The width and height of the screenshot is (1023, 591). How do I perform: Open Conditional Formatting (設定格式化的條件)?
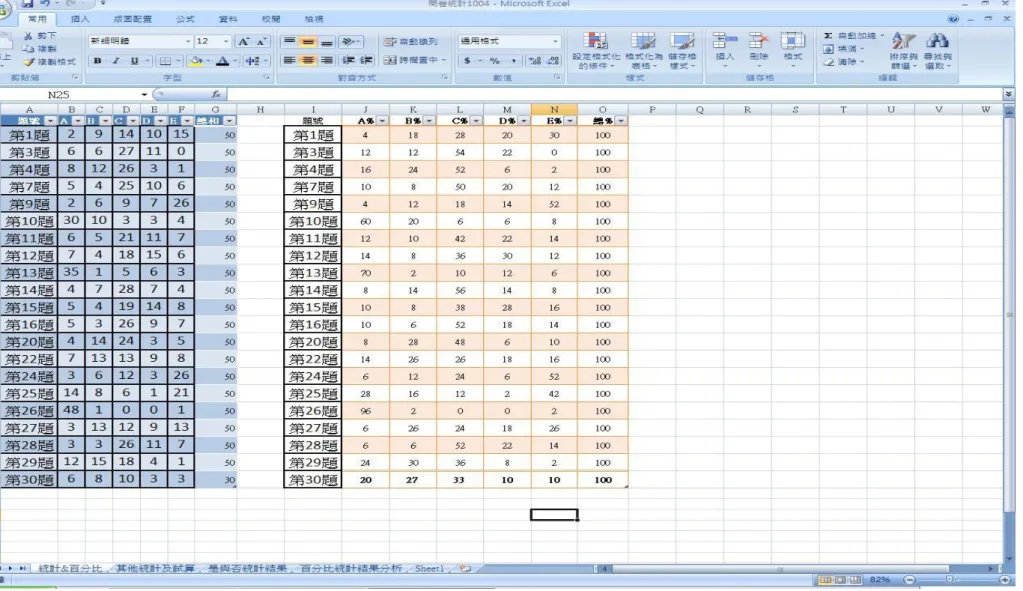(596, 50)
